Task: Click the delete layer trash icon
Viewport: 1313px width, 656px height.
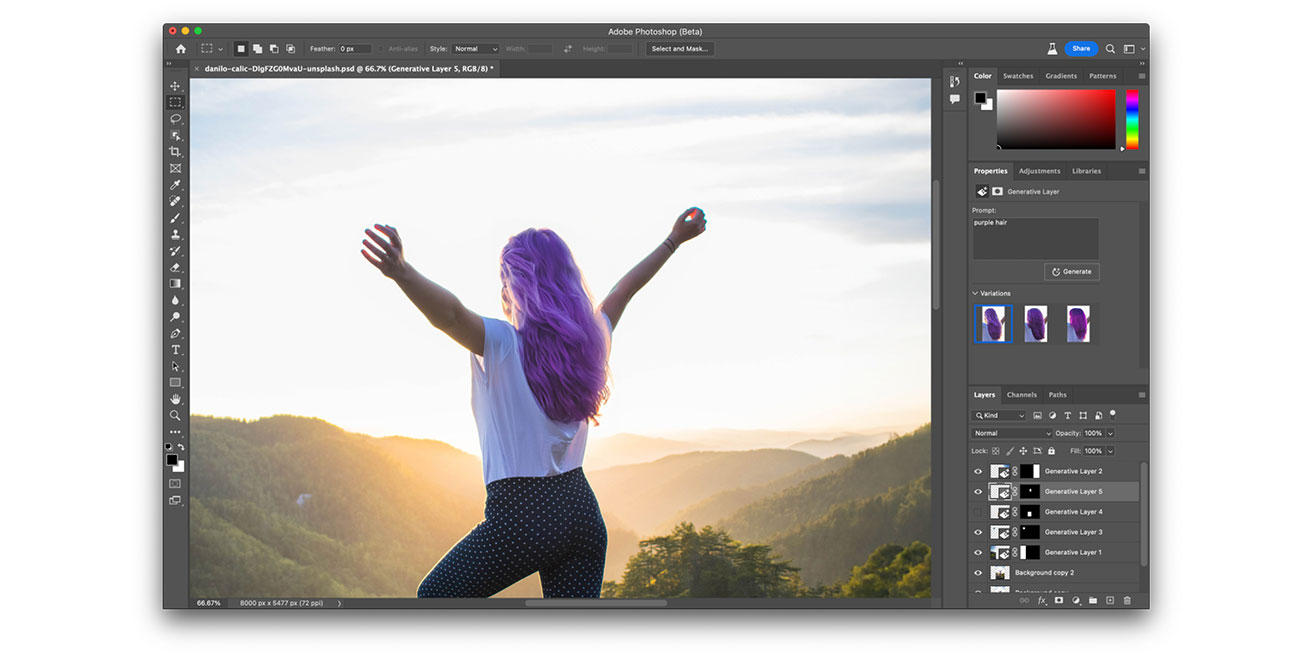Action: pyautogui.click(x=1127, y=600)
